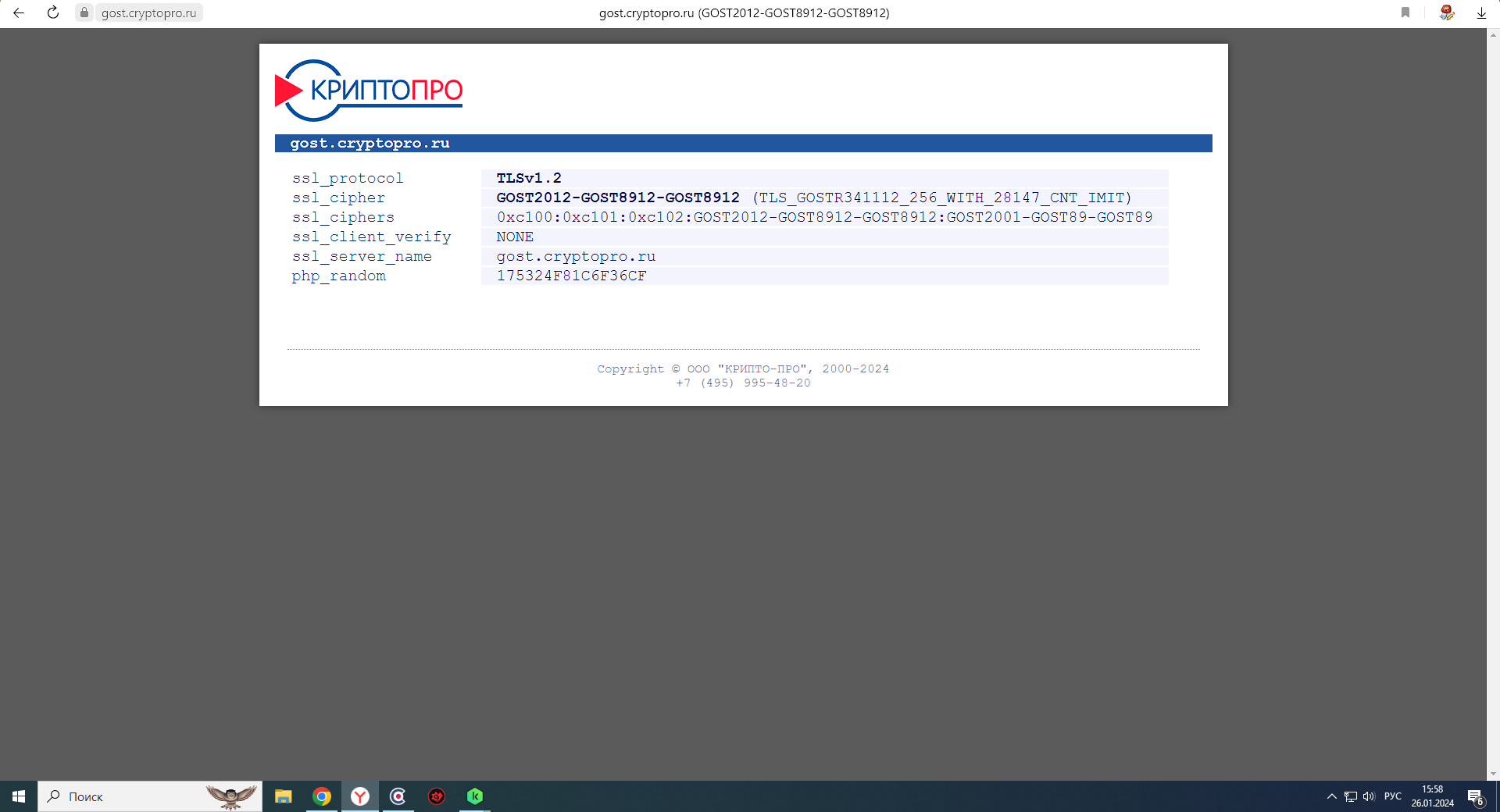Select the 0xc100:0xc101 ciphers list value
The width and height of the screenshot is (1500, 812).
click(824, 217)
